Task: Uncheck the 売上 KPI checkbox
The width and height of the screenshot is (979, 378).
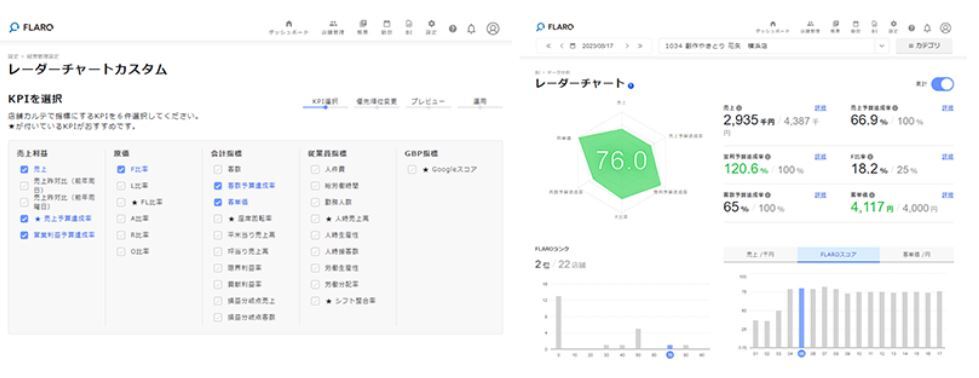Action: (x=24, y=169)
